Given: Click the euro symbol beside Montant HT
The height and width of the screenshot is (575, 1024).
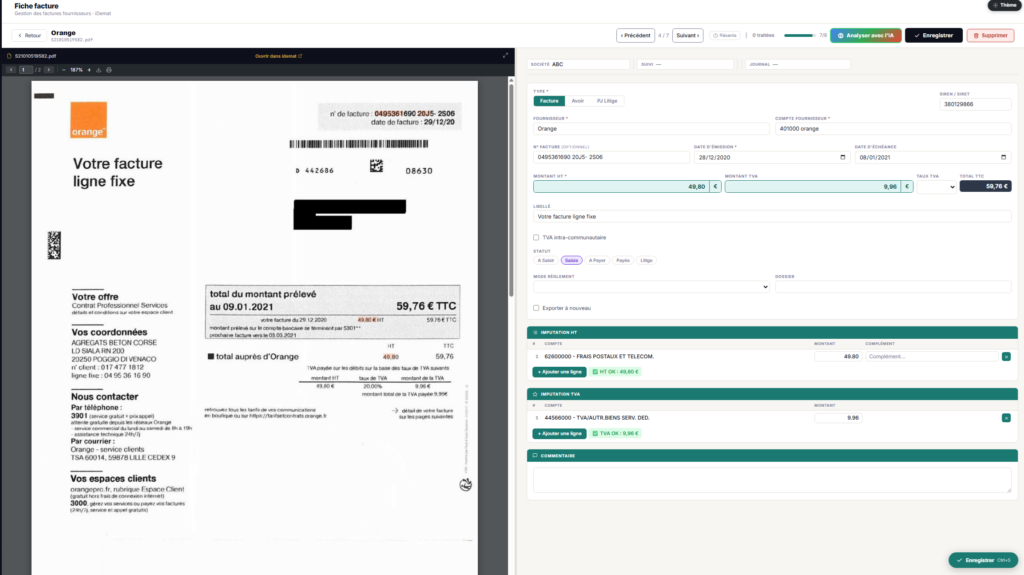Looking at the screenshot, I should [715, 187].
